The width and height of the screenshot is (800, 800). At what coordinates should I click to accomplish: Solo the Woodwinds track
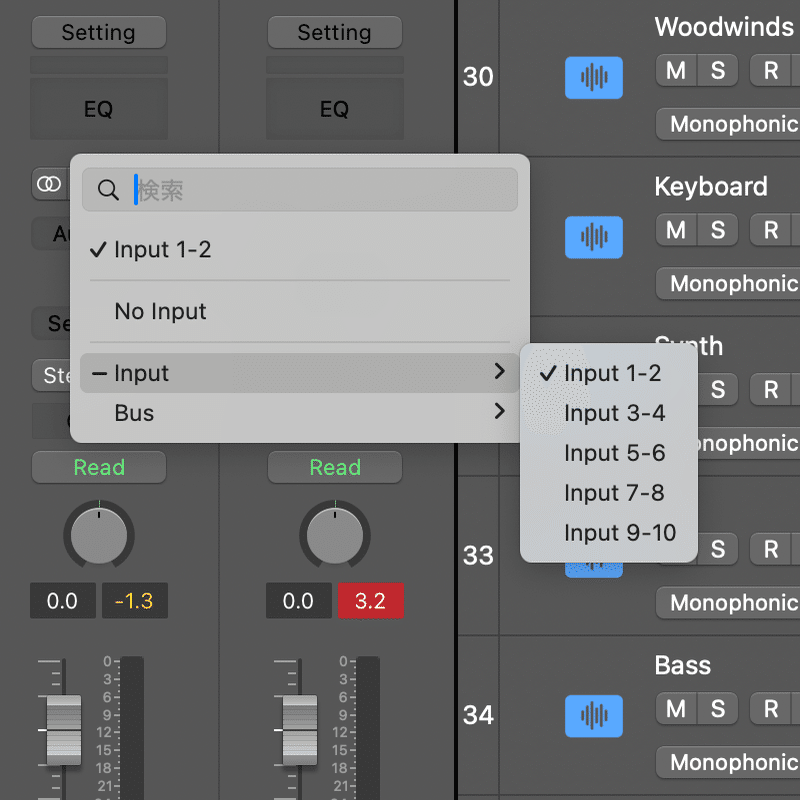click(718, 70)
